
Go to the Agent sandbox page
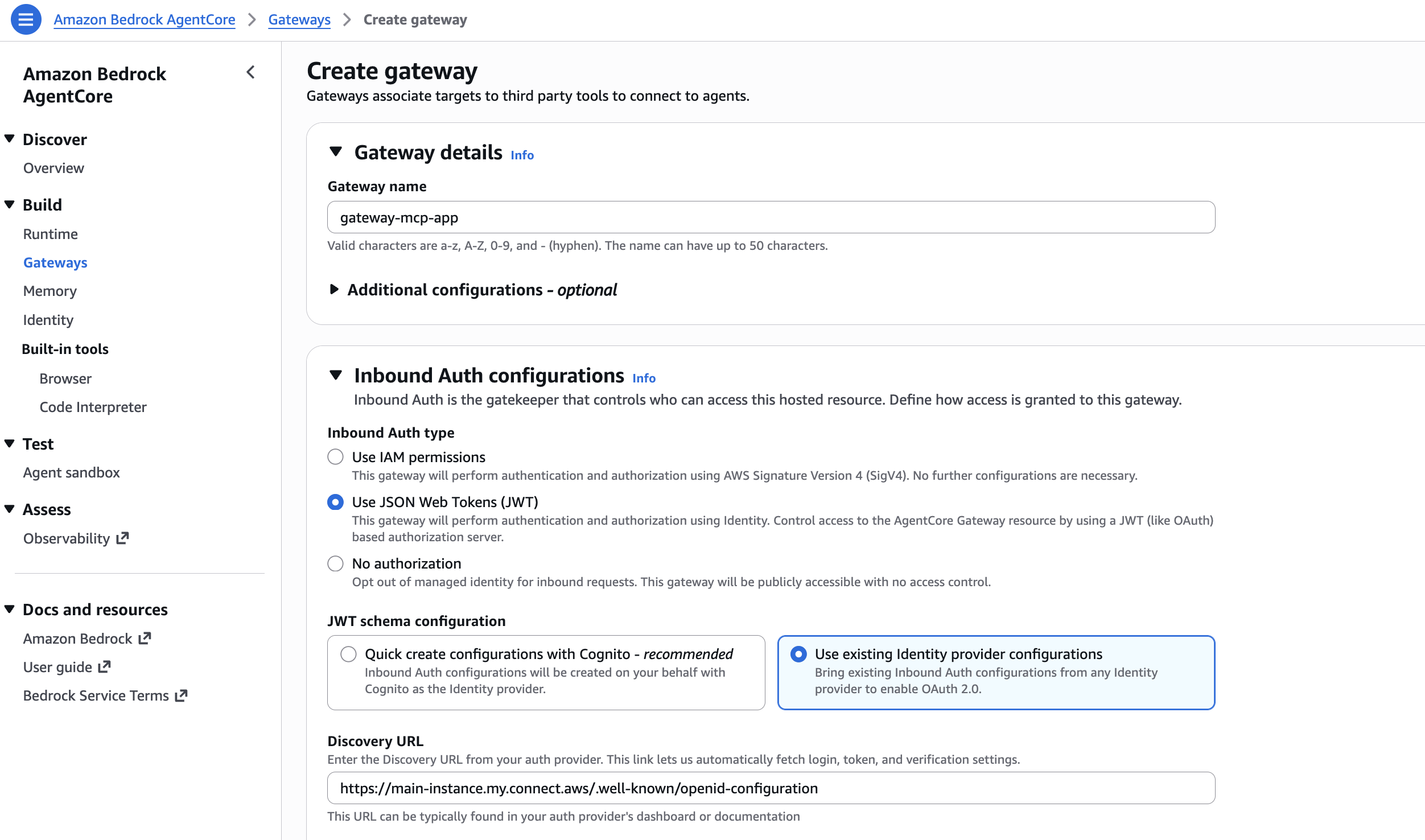pyautogui.click(x=71, y=472)
